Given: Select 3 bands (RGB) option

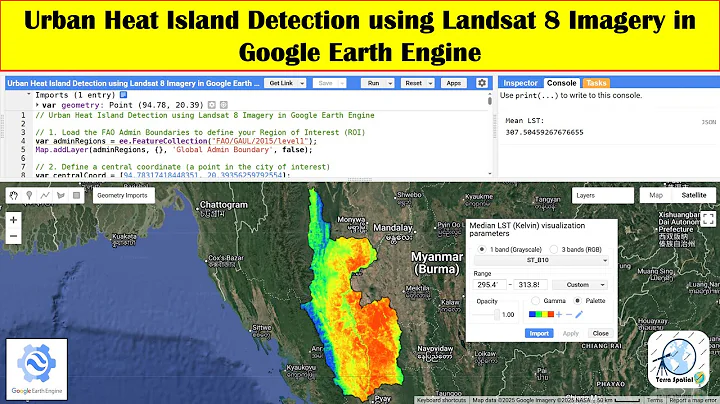Looking at the screenshot, I should (554, 249).
